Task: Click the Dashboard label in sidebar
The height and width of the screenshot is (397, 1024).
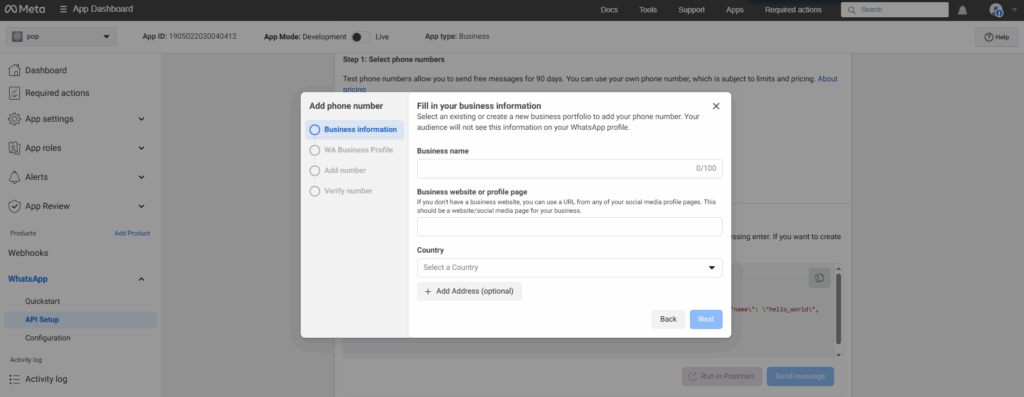Action: pos(46,70)
